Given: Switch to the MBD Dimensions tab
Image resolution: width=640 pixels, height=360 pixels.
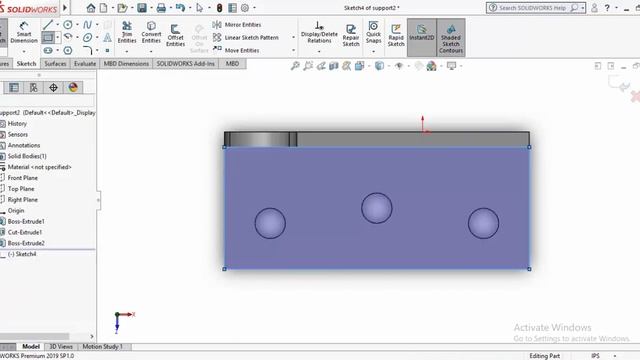Looking at the screenshot, I should pos(126,64).
